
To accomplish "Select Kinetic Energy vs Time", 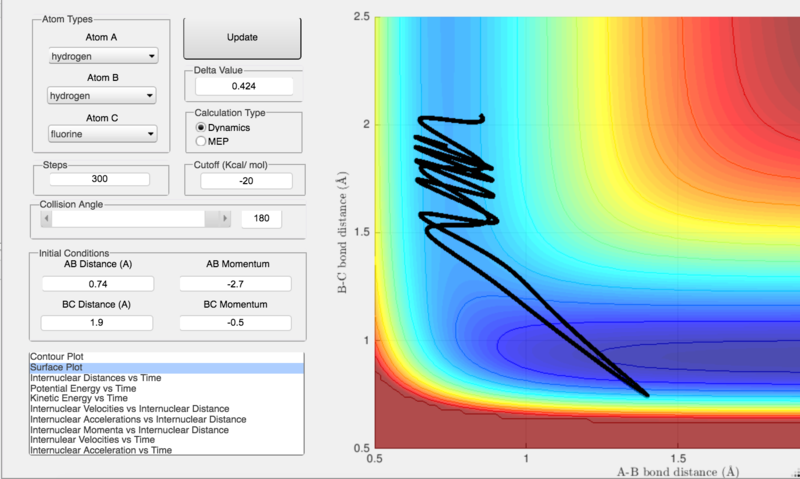I will (x=166, y=398).
